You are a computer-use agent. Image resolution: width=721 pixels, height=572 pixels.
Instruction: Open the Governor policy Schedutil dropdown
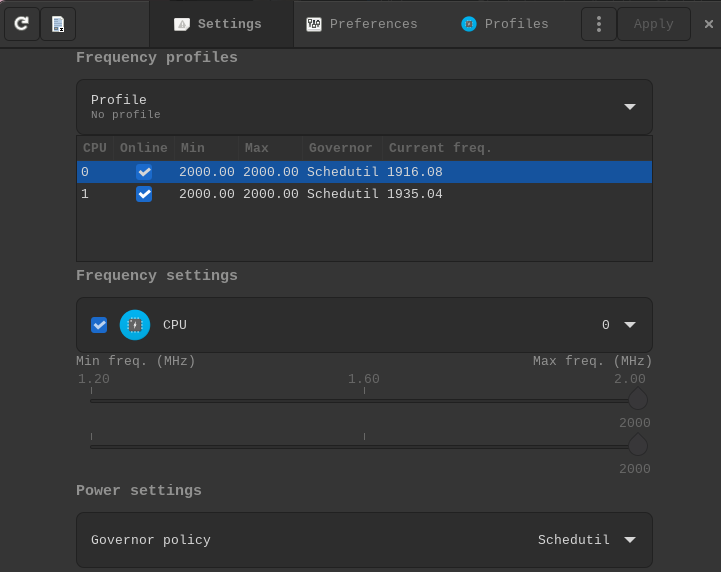click(x=629, y=540)
